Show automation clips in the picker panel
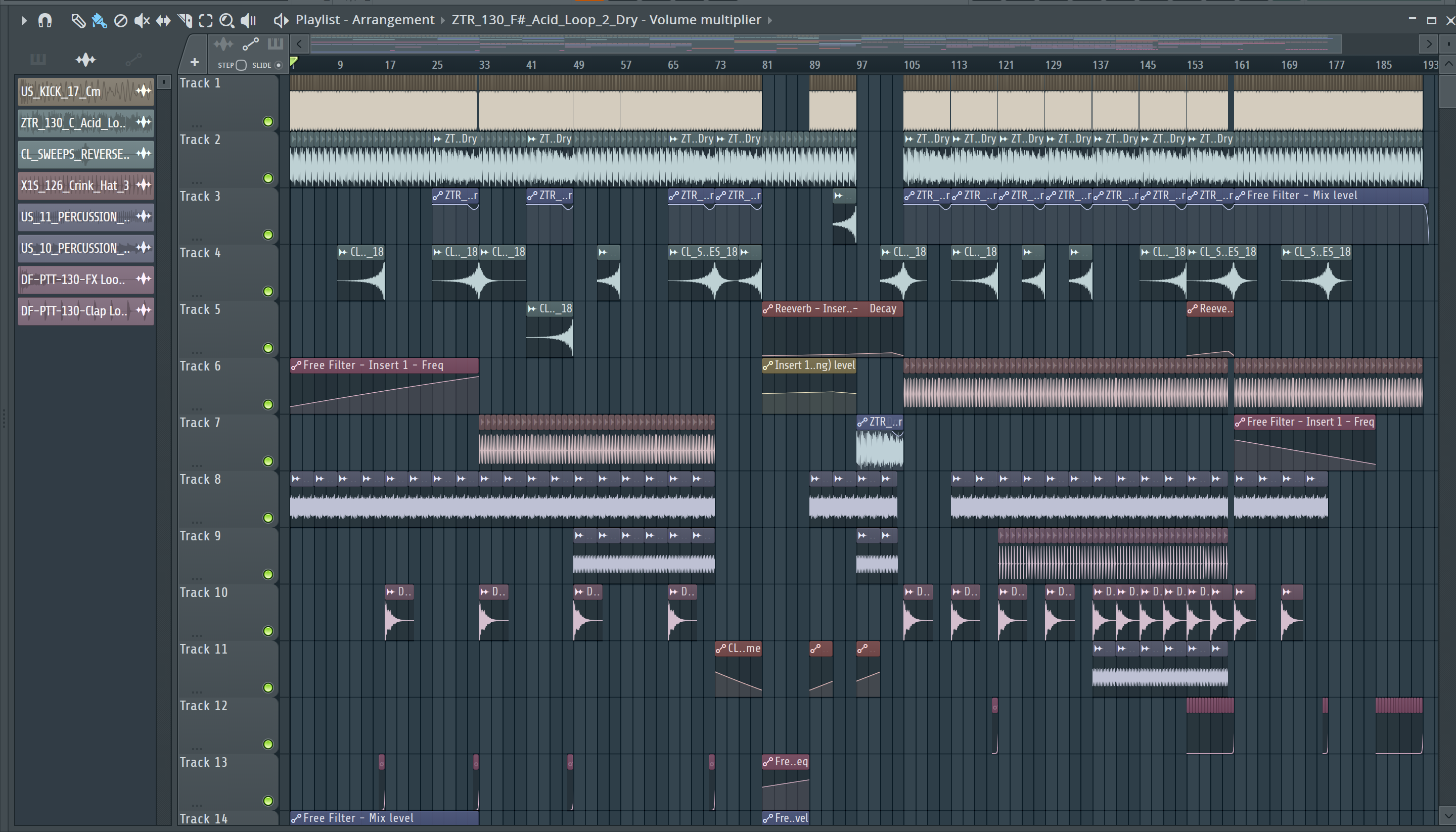The height and width of the screenshot is (832, 1456). [133, 60]
